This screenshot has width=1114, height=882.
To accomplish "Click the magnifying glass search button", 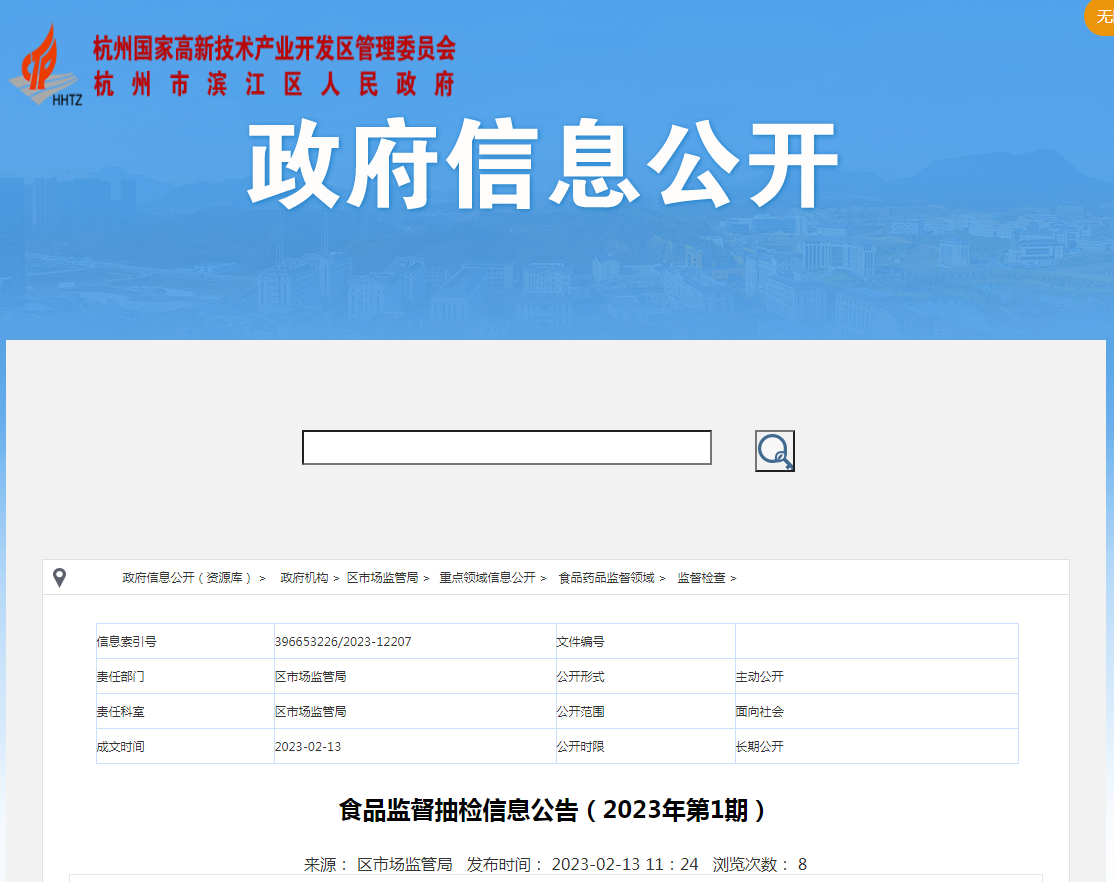I will coord(774,451).
